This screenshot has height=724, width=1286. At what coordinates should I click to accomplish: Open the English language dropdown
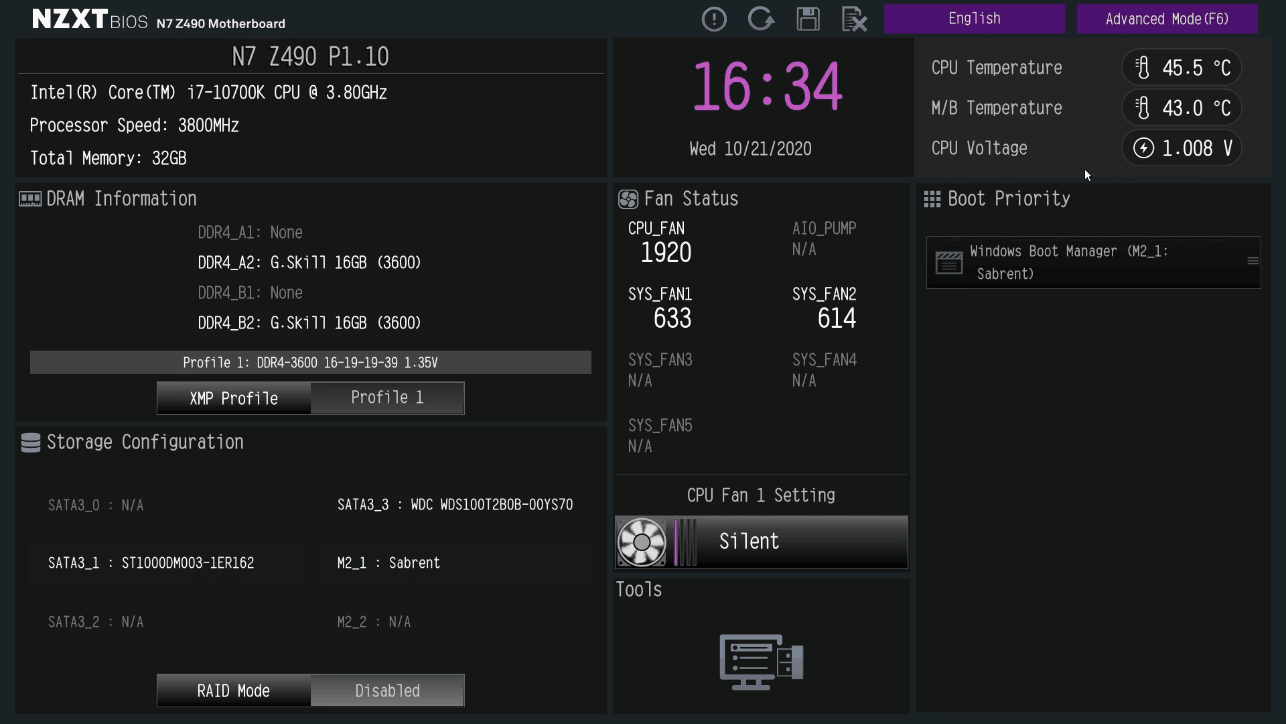coord(974,19)
